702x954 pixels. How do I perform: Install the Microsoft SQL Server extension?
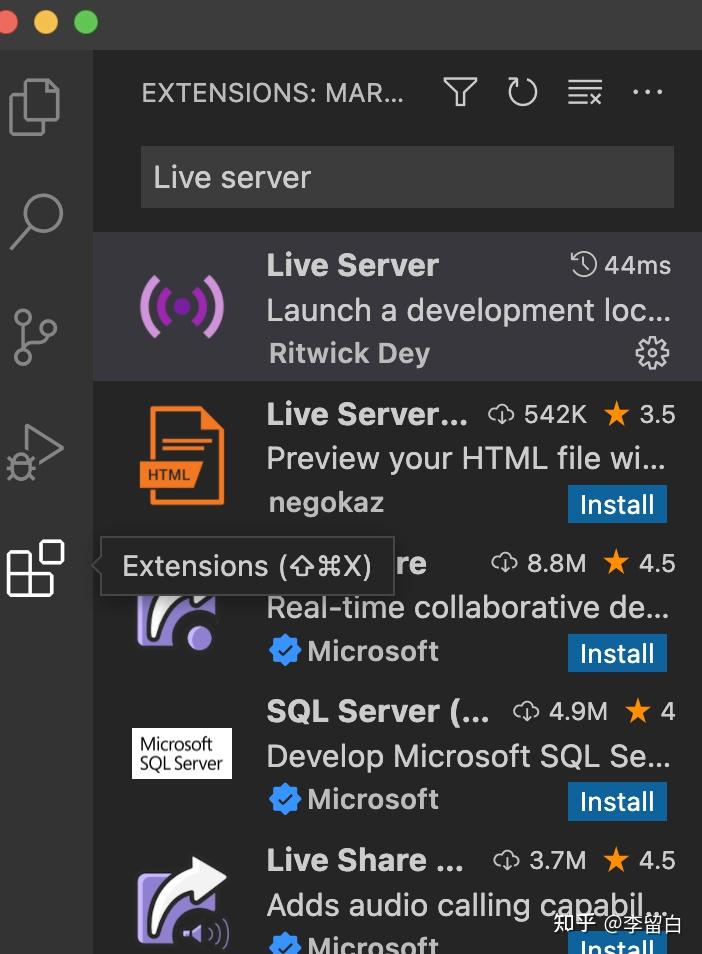tap(617, 802)
